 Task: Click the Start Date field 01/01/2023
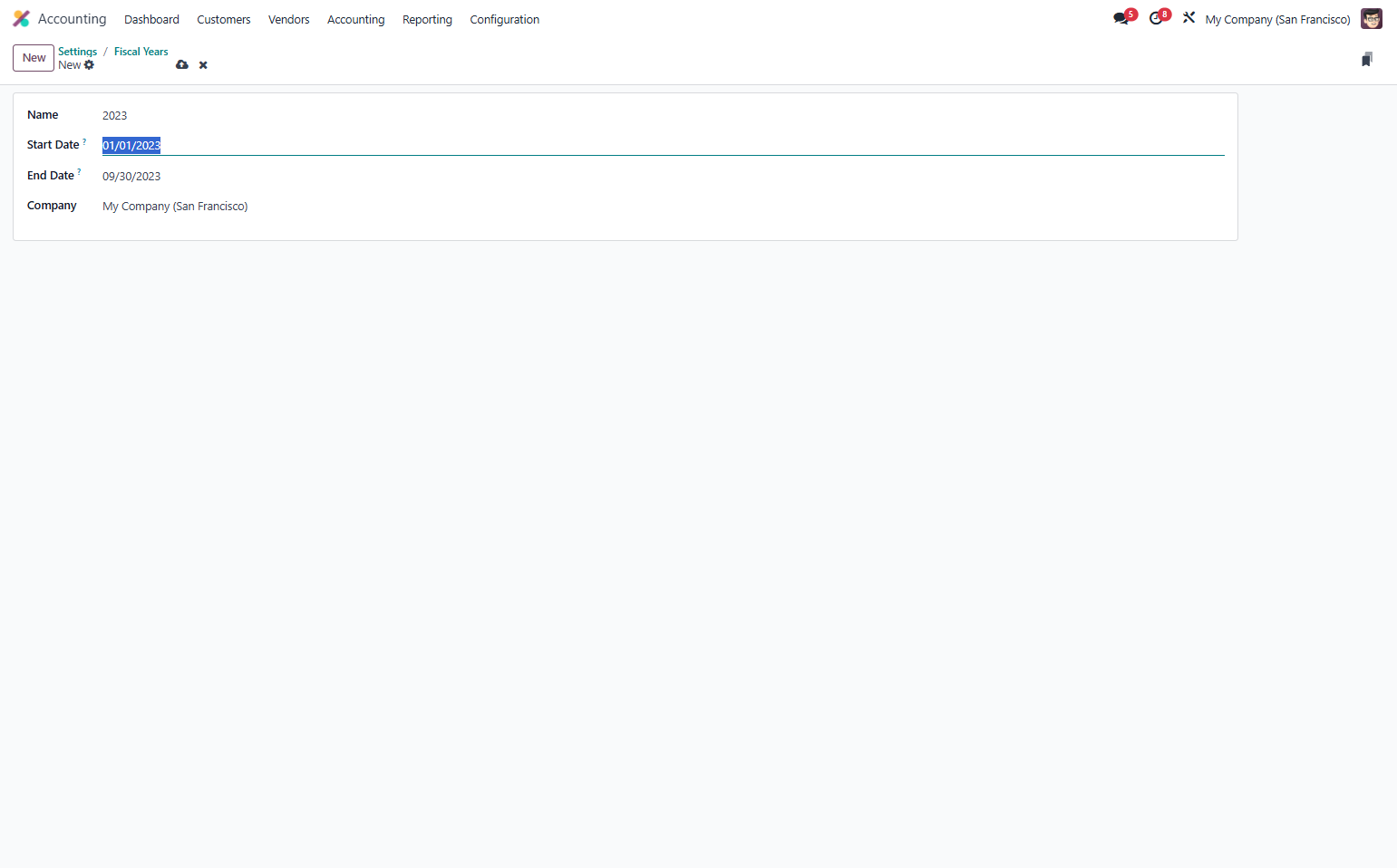coord(663,146)
